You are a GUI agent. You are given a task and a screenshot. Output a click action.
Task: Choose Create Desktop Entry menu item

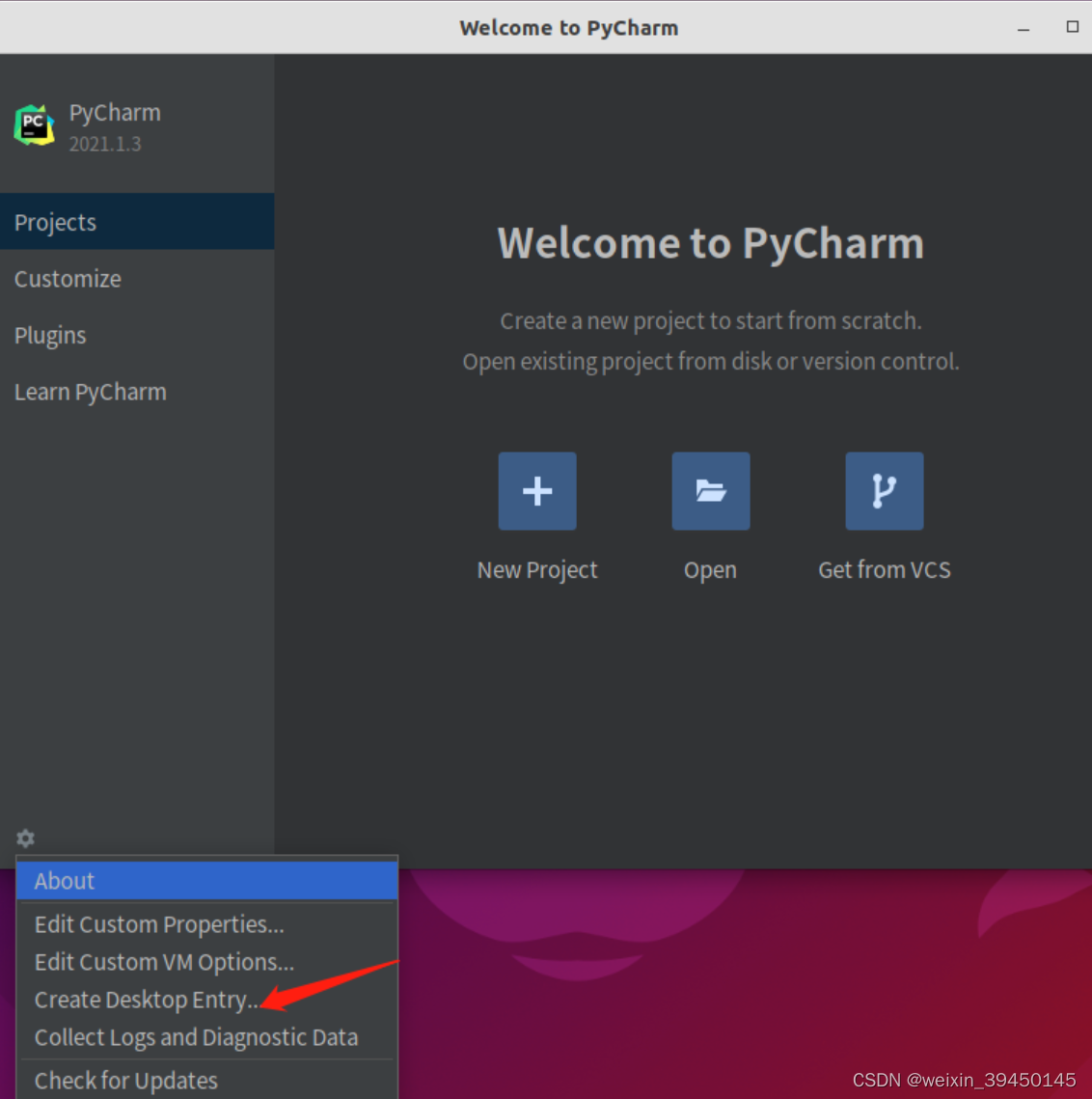click(x=206, y=1000)
